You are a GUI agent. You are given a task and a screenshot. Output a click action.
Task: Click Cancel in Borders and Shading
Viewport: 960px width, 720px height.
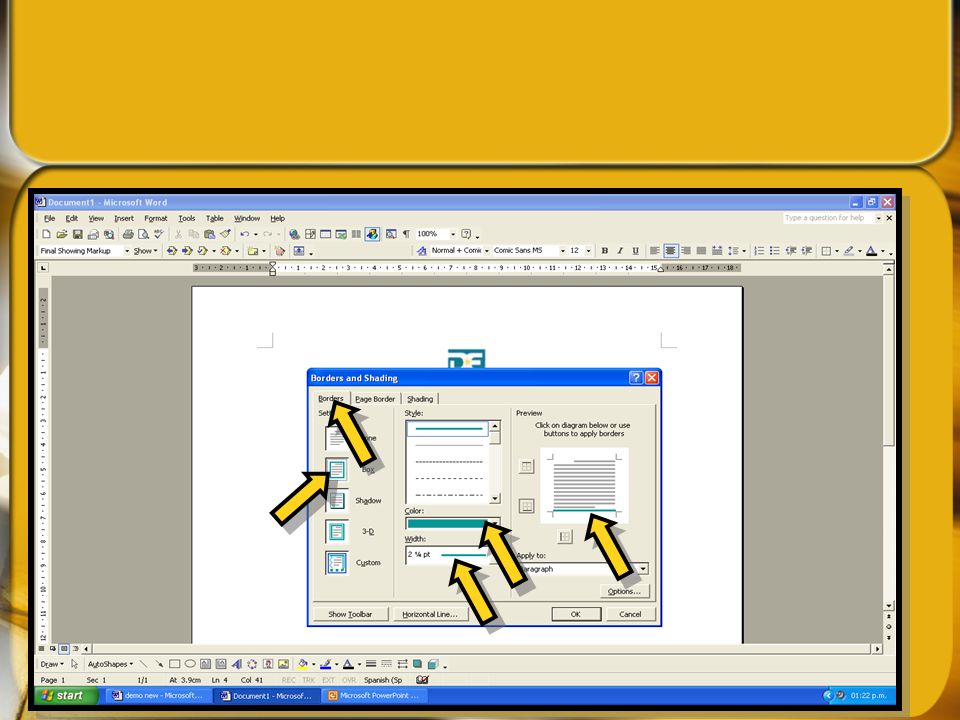click(630, 614)
